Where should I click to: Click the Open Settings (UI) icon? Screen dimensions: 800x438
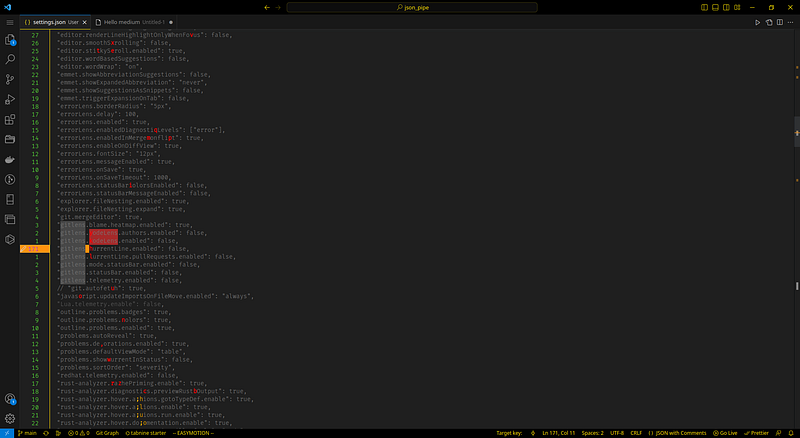tap(769, 22)
